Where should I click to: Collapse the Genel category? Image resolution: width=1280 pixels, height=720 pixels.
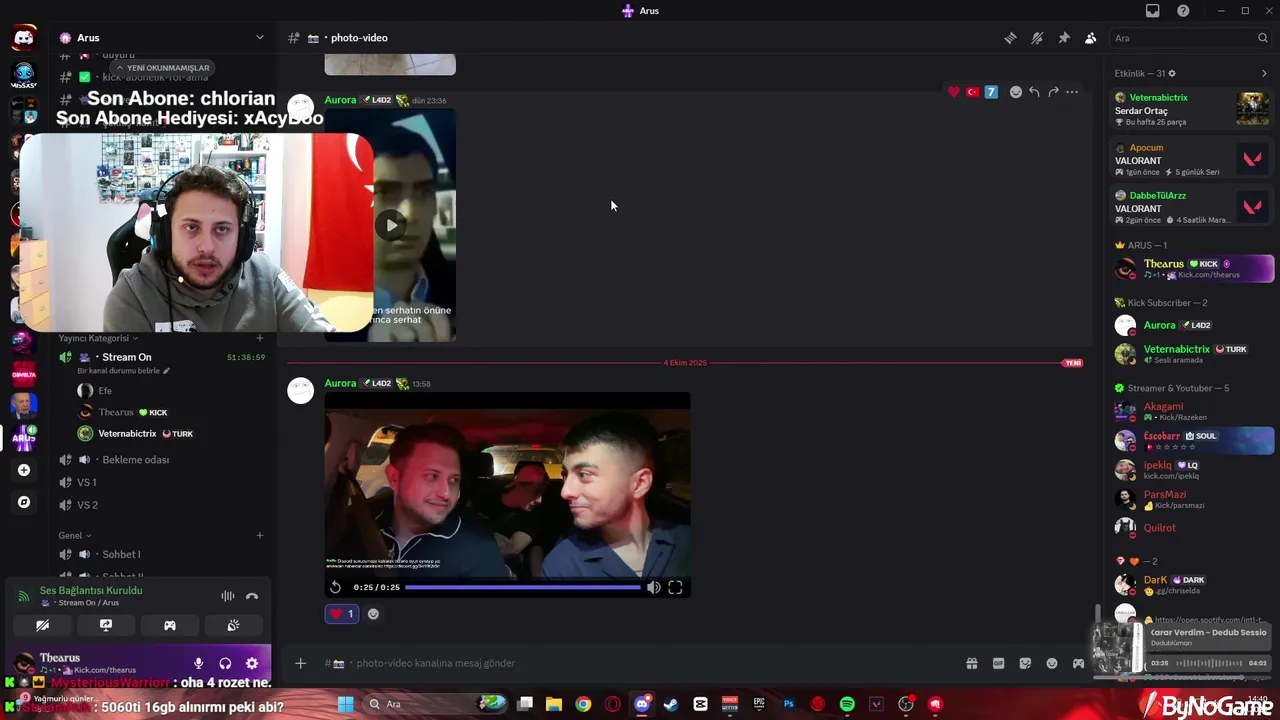pos(75,536)
